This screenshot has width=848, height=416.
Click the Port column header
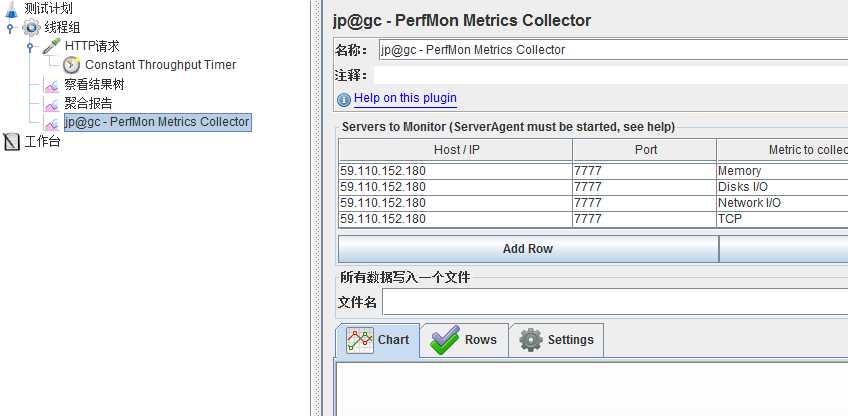[x=645, y=150]
